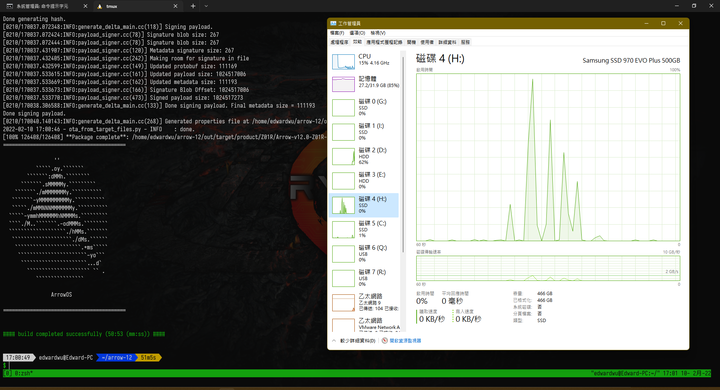Maximize the Task Manager window
Viewport: 720px width, 390px height.
pos(663,23)
